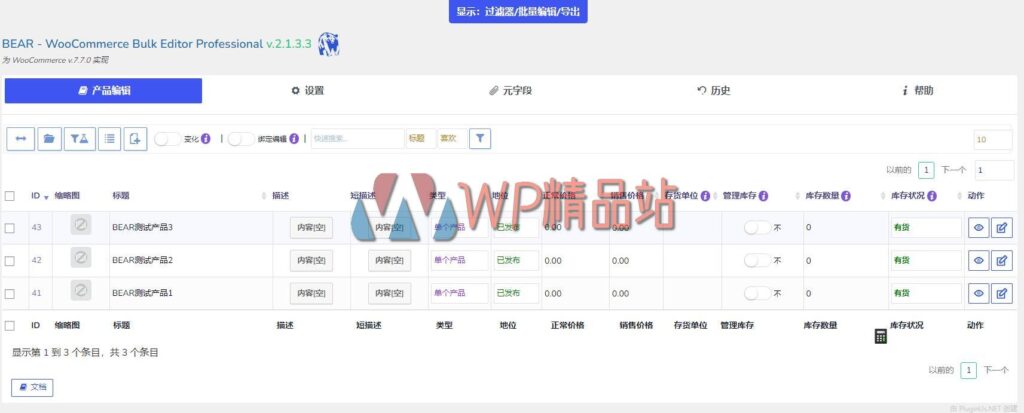
Task: Check the row checkbox for product 43
Action: tap(10, 228)
